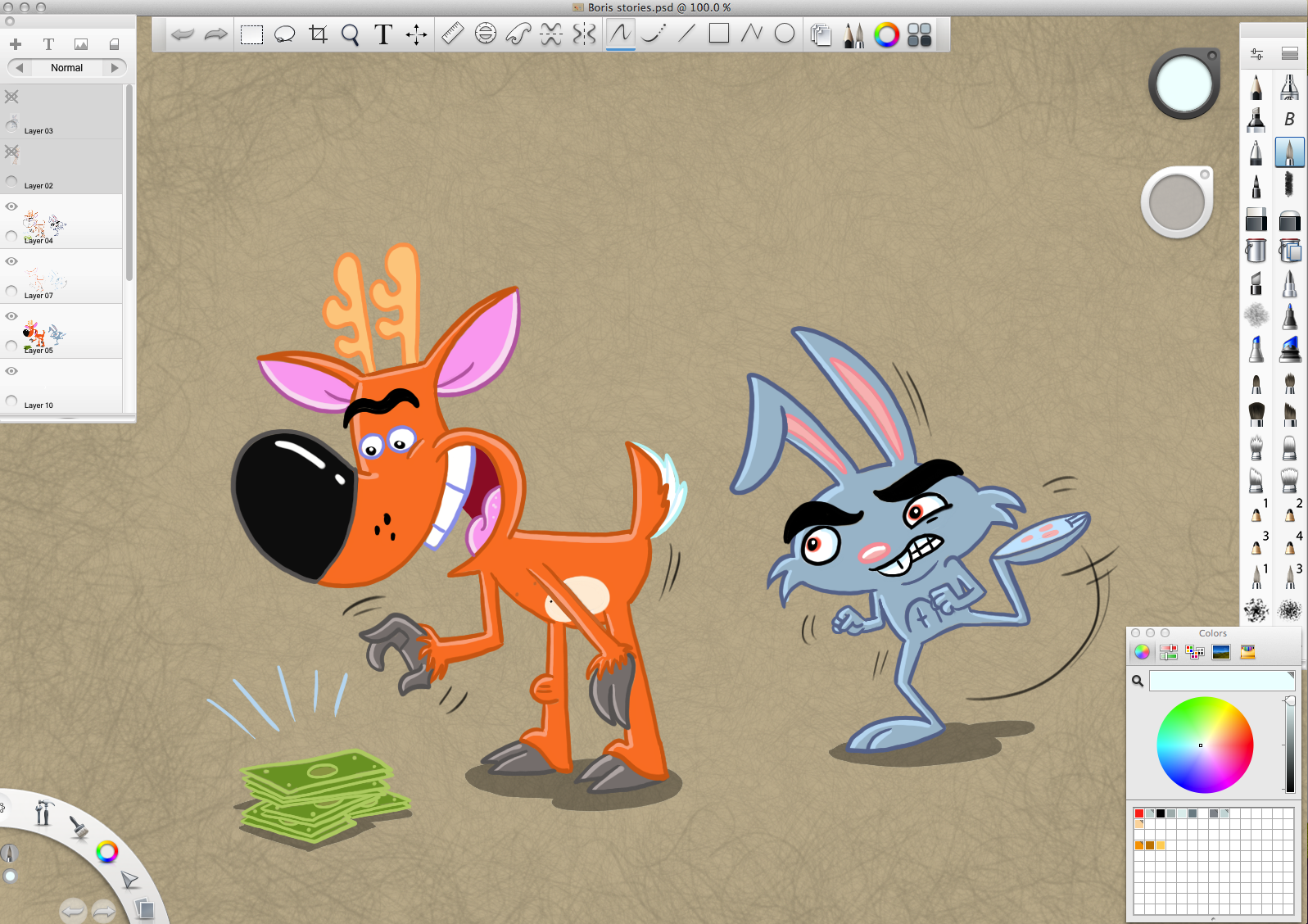Click the brightness slider in the Colors panel
The image size is (1308, 924).
pyautogui.click(x=1290, y=745)
